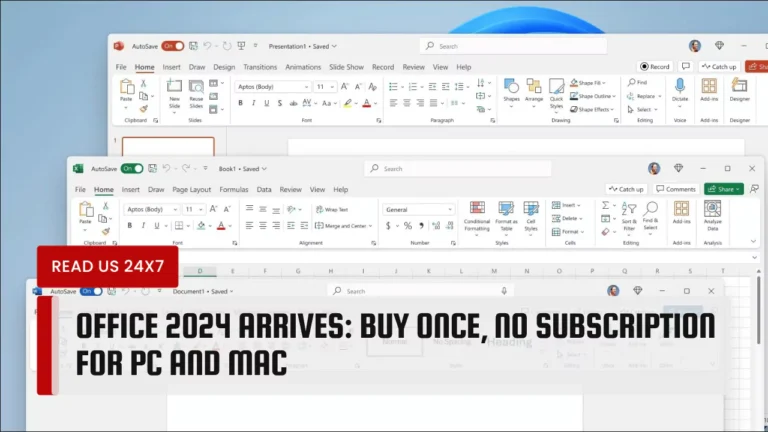This screenshot has height=432, width=768.
Task: Open Quick Styles in PowerPoint
Action: pos(556,94)
